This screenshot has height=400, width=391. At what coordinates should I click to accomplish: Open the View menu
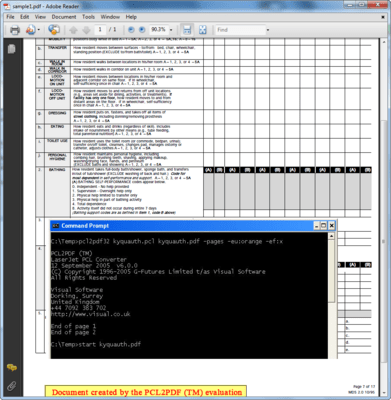[40, 17]
